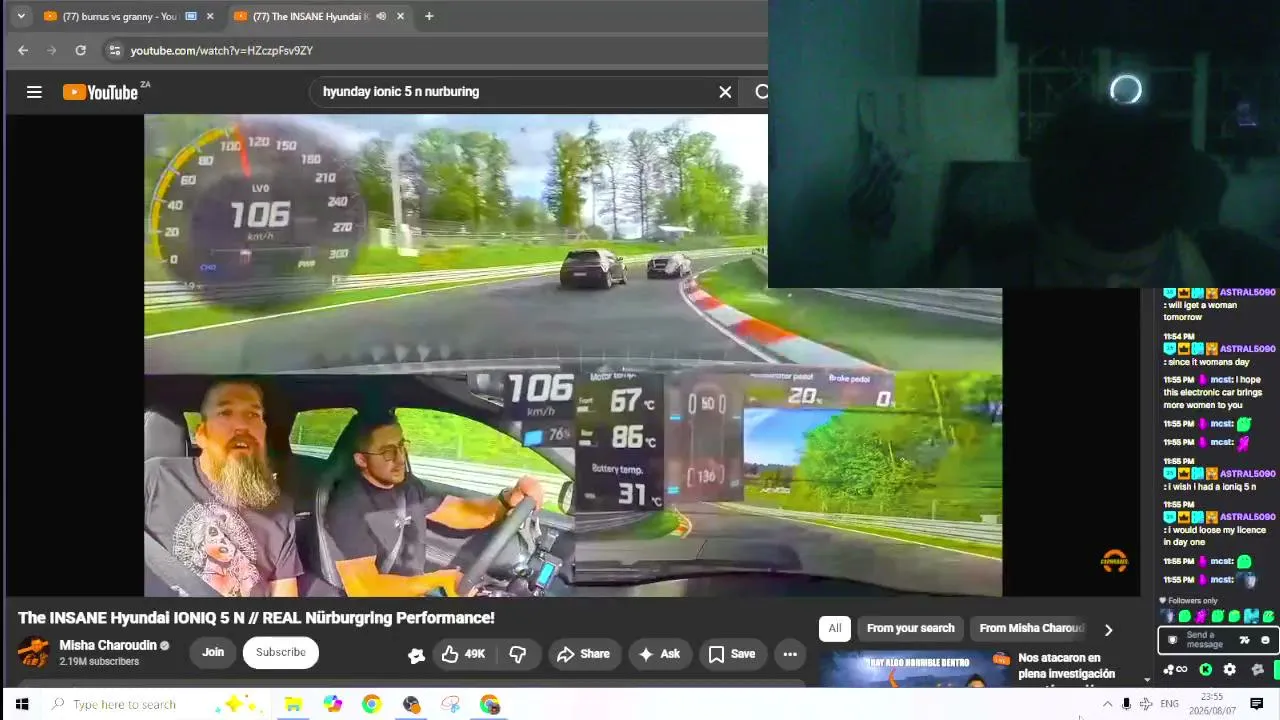Save video to a playlist
The height and width of the screenshot is (720, 1280).
click(732, 654)
